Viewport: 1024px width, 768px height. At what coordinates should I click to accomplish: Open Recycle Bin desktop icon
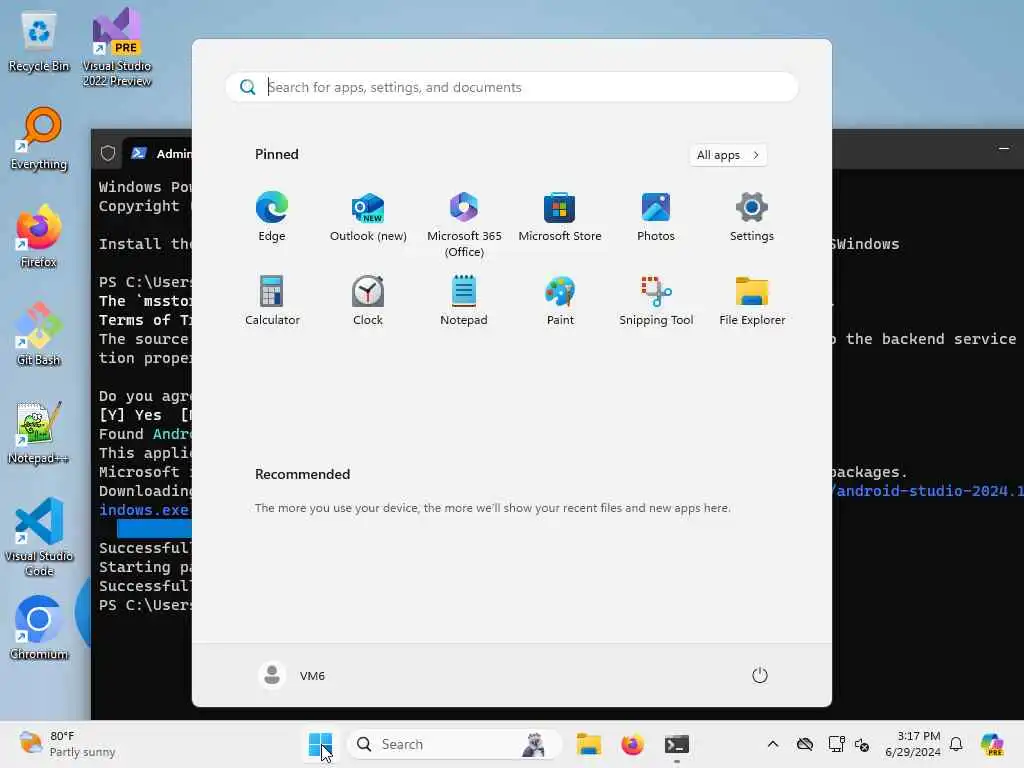click(39, 41)
